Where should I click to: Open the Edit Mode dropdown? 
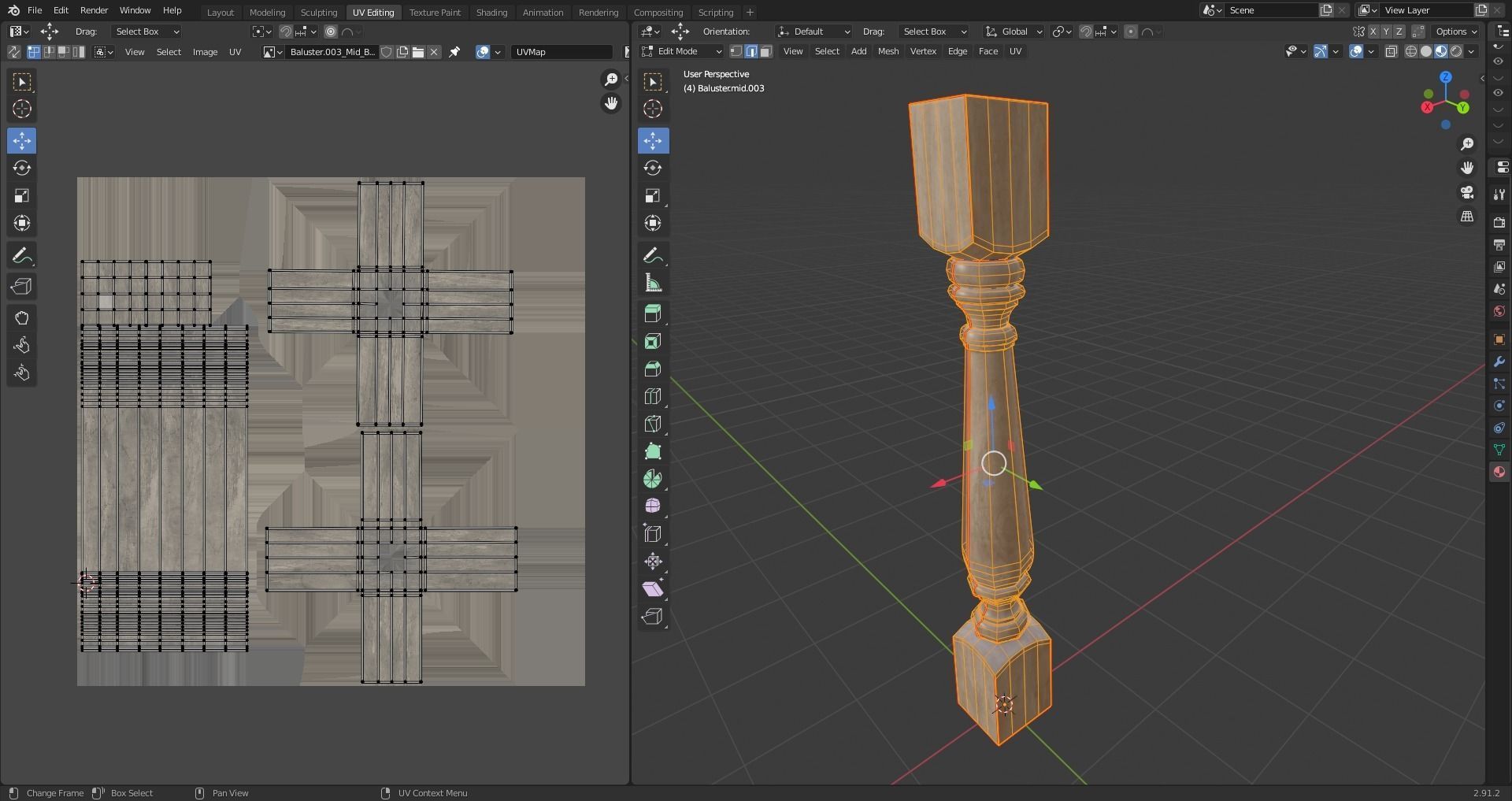681,51
